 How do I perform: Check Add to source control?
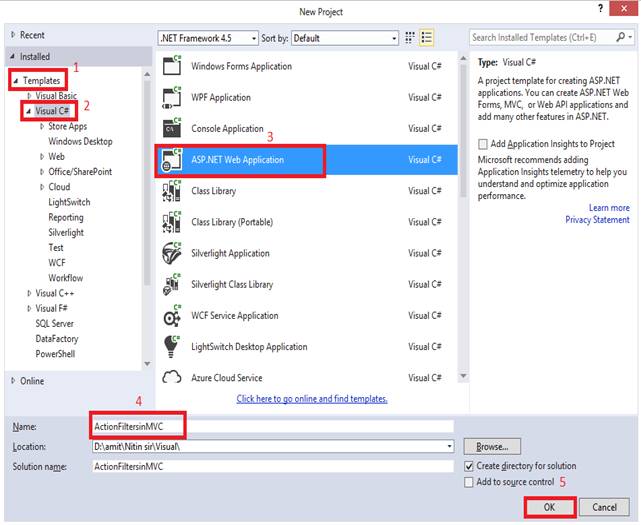pos(469,482)
